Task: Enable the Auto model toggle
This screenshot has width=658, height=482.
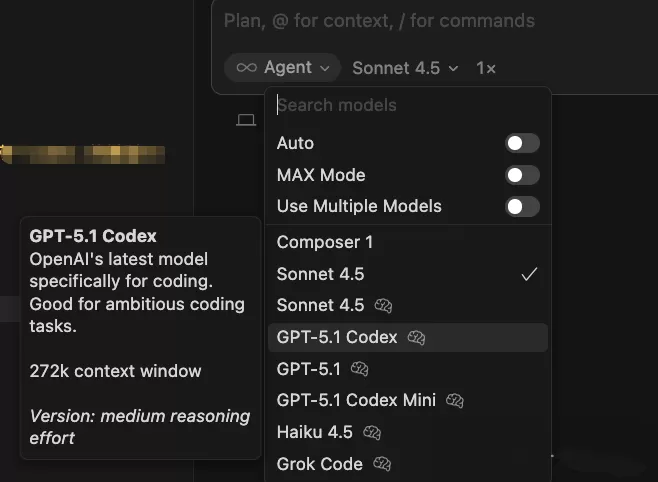Action: click(x=522, y=143)
